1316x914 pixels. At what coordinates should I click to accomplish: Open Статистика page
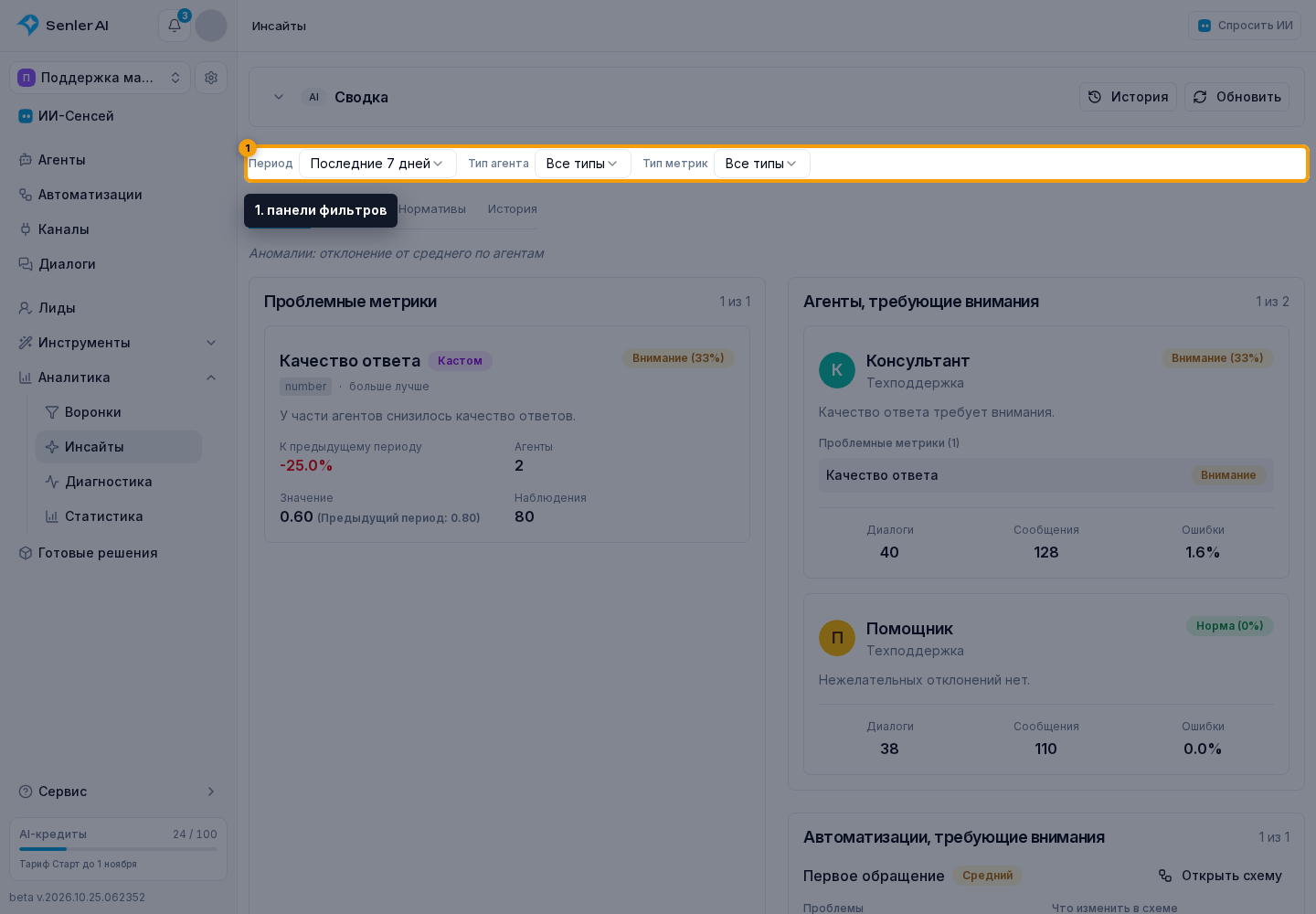point(119,516)
